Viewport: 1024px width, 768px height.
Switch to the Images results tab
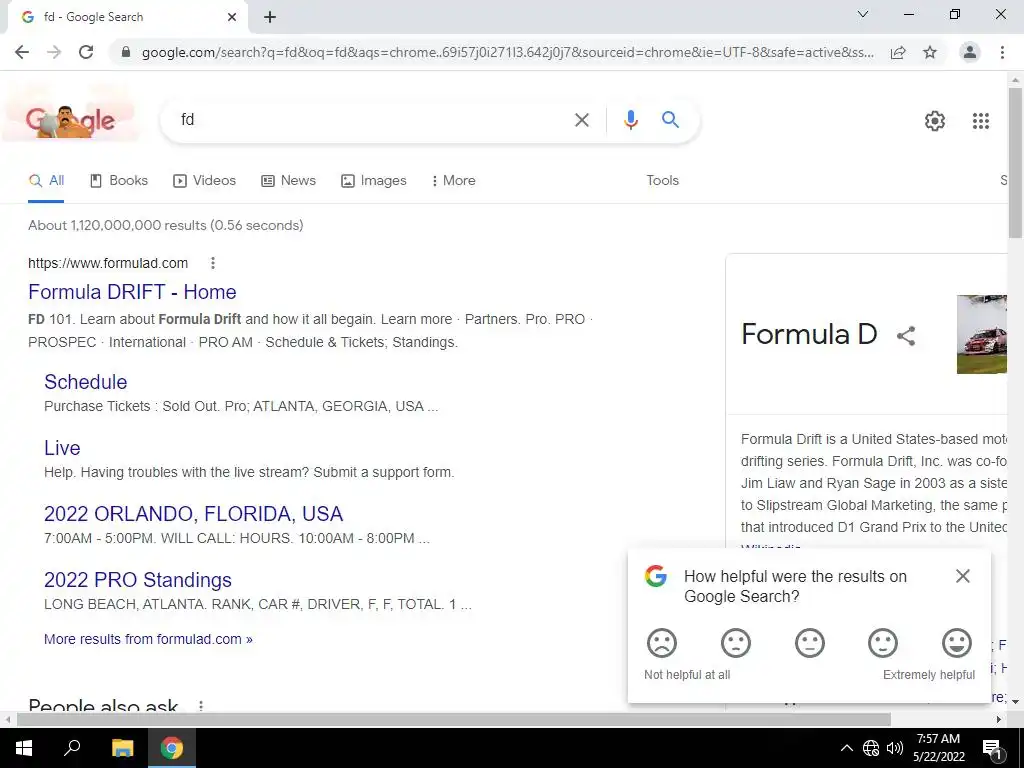pyautogui.click(x=374, y=181)
